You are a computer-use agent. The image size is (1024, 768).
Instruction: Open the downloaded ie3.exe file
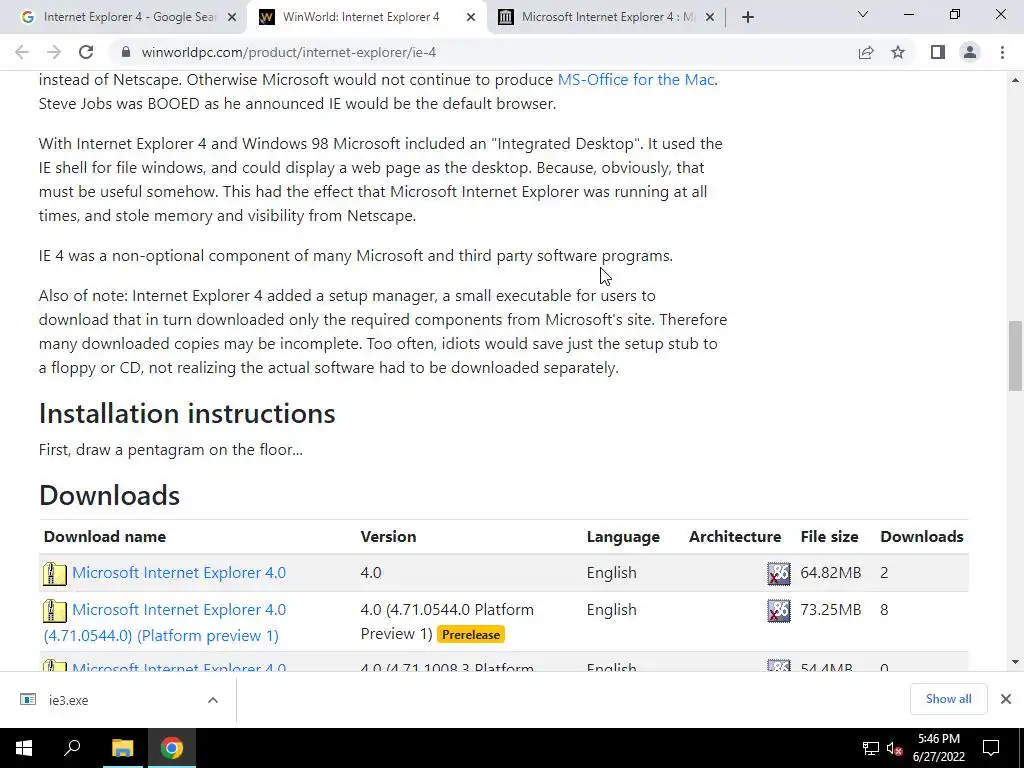(69, 700)
